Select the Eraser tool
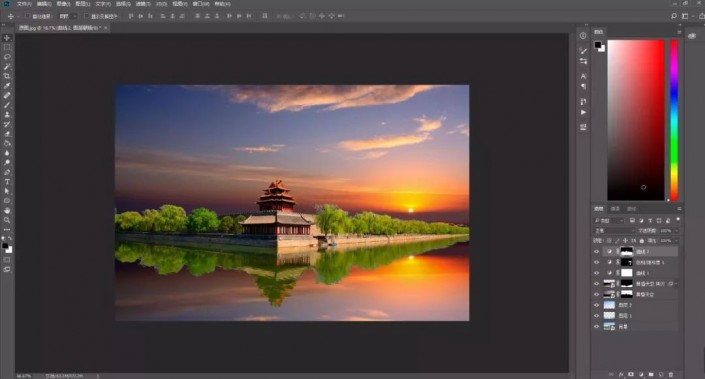 pos(7,134)
